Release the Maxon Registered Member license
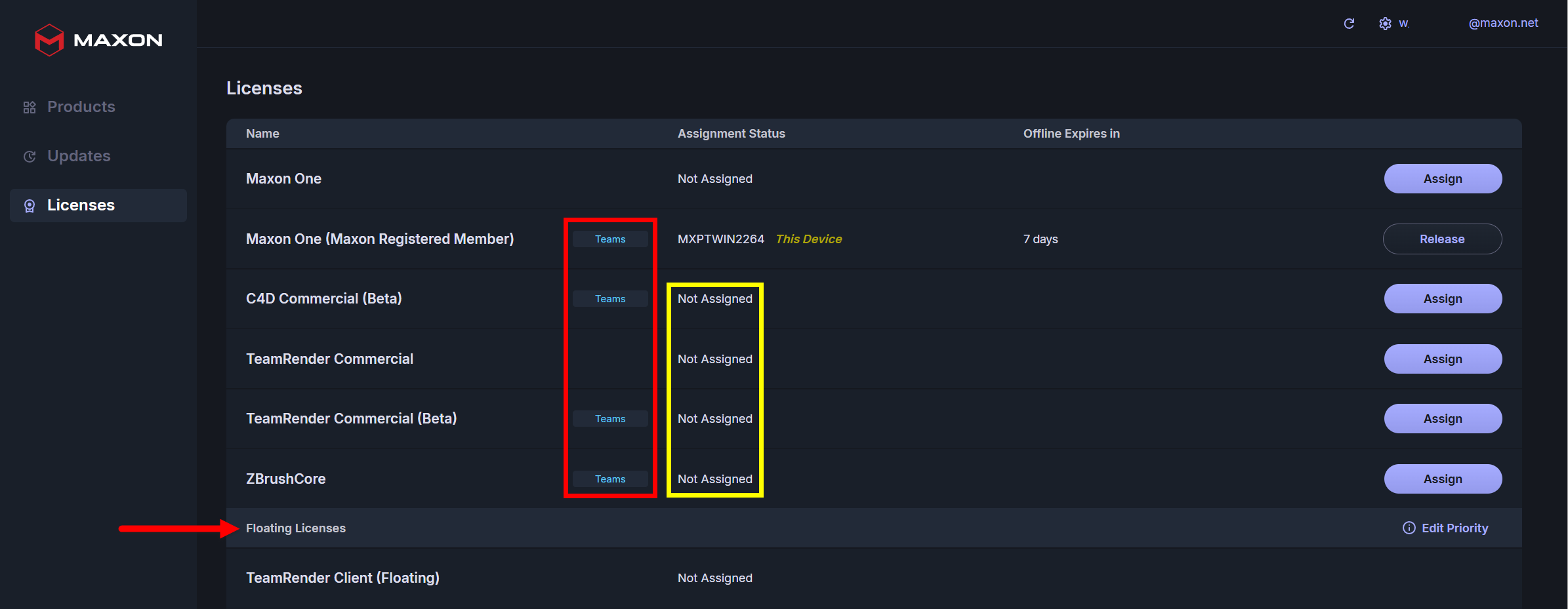 1441,239
